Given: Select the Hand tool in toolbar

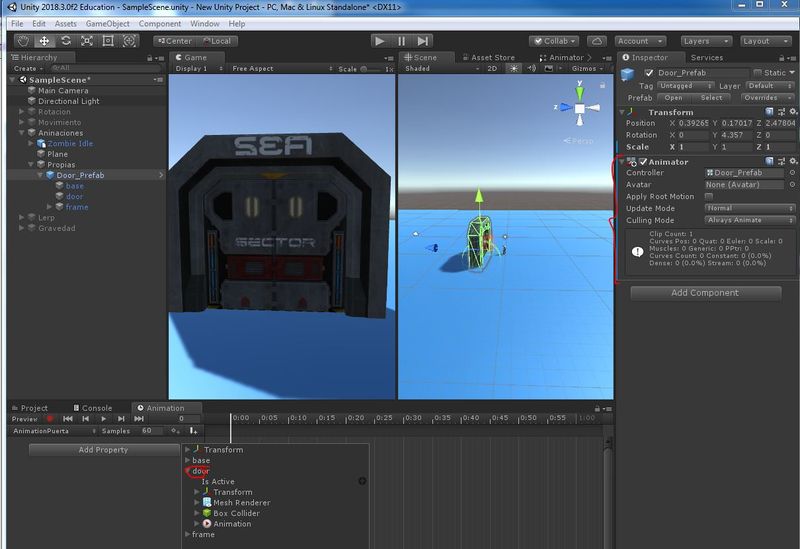Looking at the screenshot, I should 23,41.
